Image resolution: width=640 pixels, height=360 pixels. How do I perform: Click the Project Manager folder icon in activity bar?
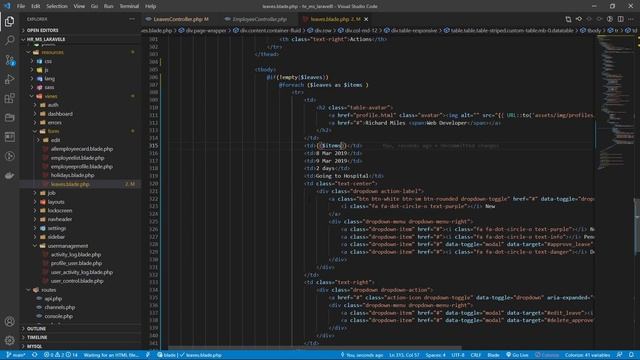pos(9,118)
